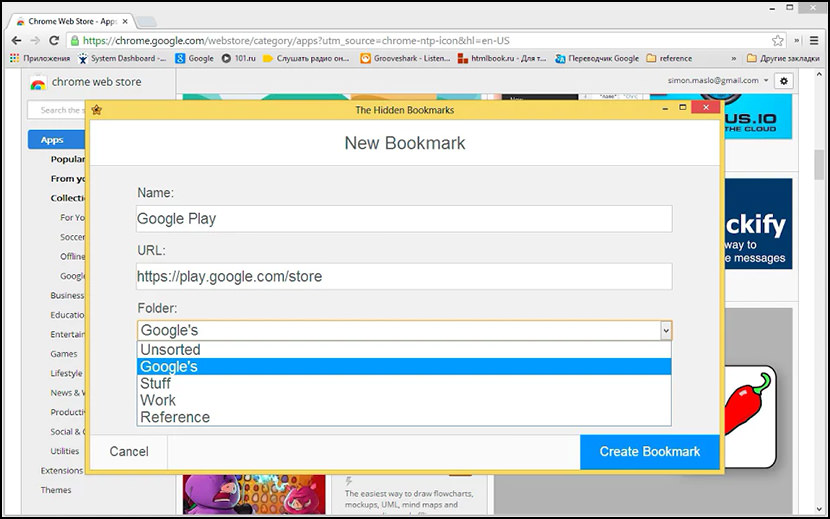The height and width of the screenshot is (519, 830).
Task: Open the Soccer collection link
Action: click(x=72, y=237)
